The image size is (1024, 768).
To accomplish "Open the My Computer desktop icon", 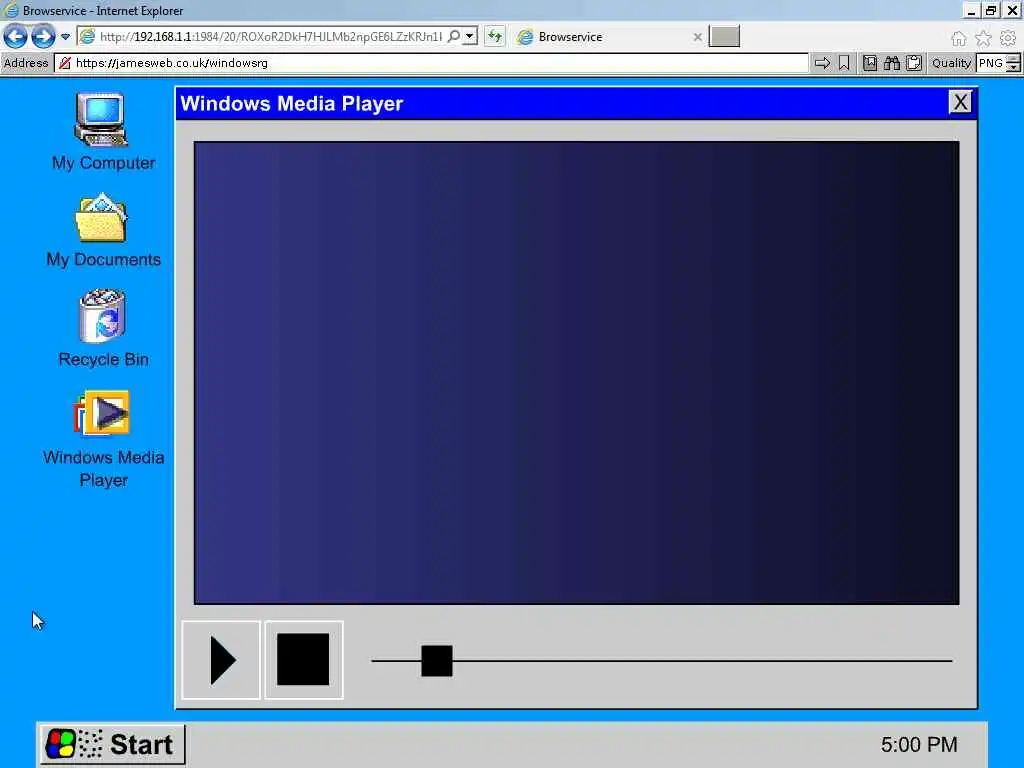I will pos(101,120).
